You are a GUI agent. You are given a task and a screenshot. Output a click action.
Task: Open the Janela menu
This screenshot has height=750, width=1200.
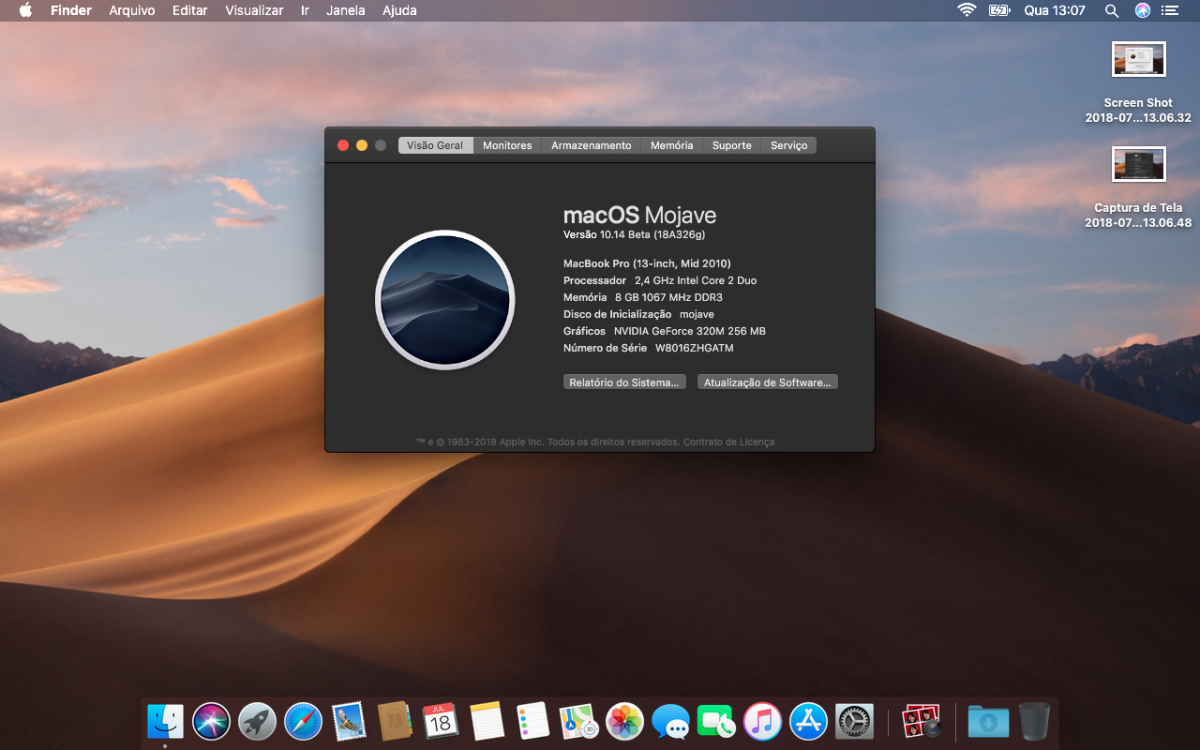346,10
